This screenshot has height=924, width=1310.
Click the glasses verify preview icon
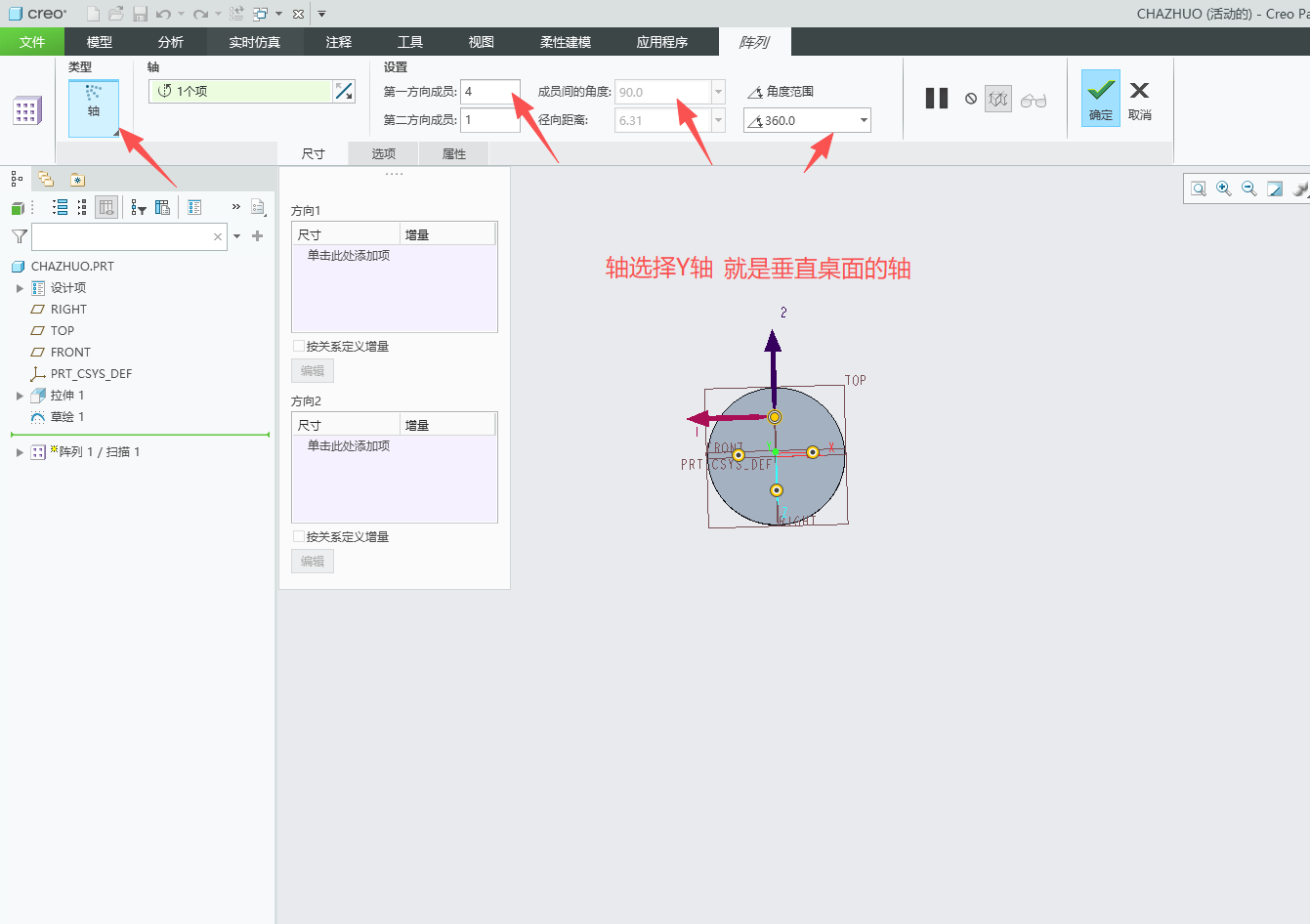[x=1034, y=100]
